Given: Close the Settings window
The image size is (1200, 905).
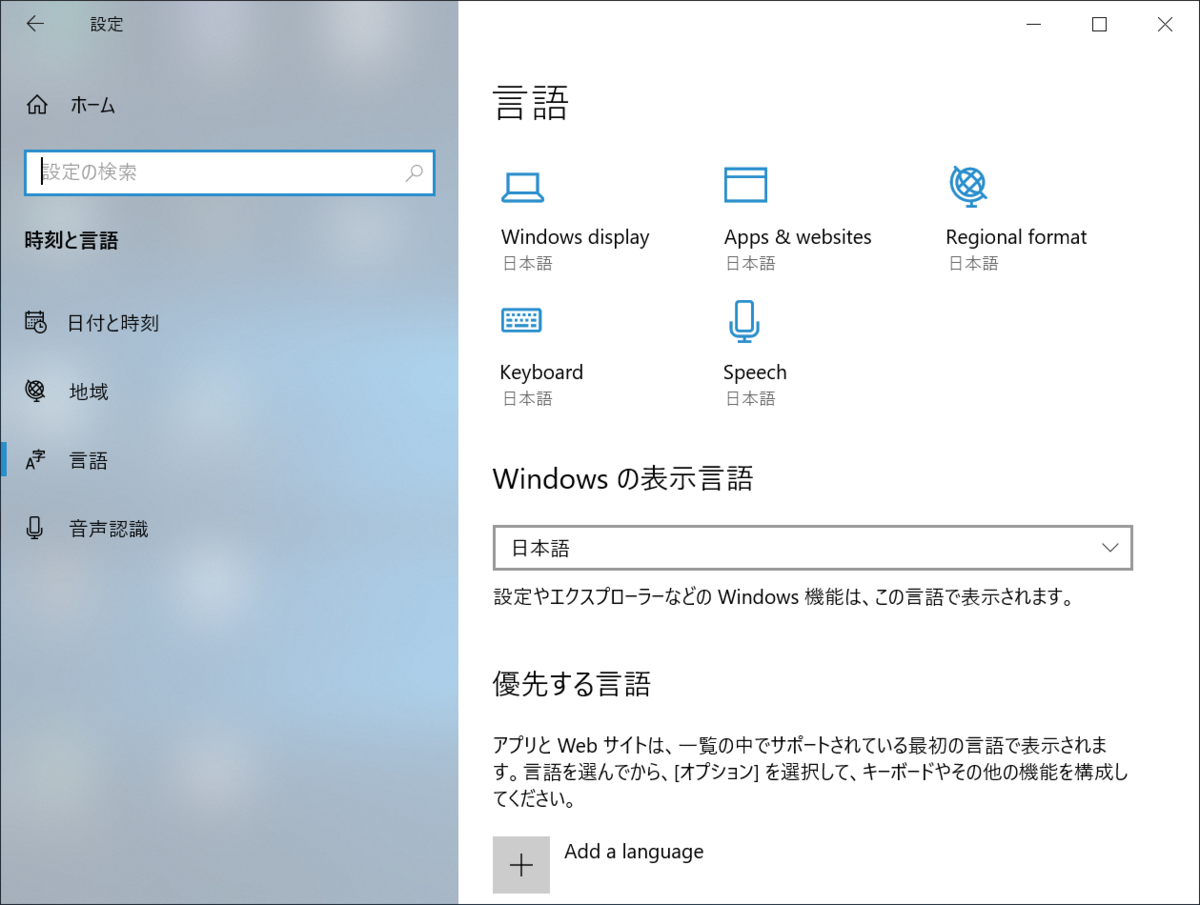Looking at the screenshot, I should (x=1165, y=25).
